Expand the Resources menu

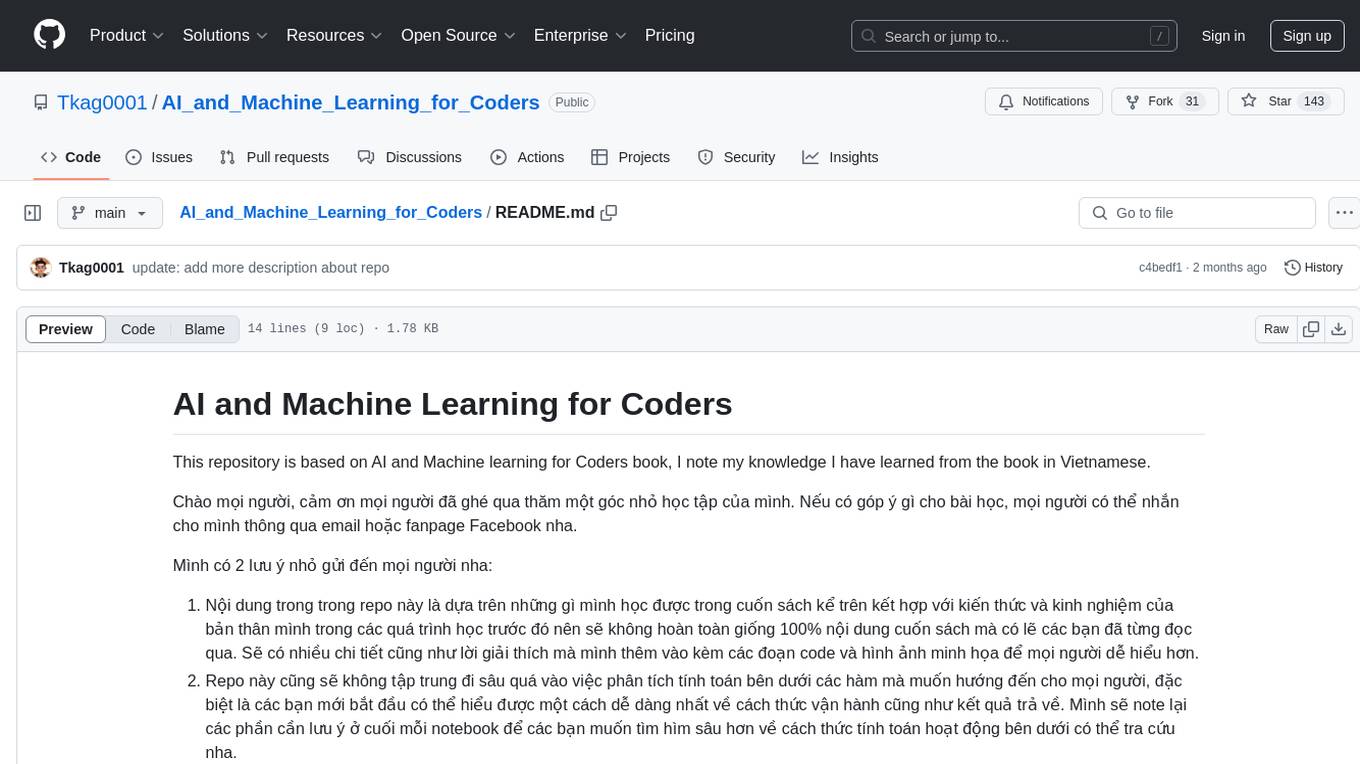pyautogui.click(x=334, y=35)
